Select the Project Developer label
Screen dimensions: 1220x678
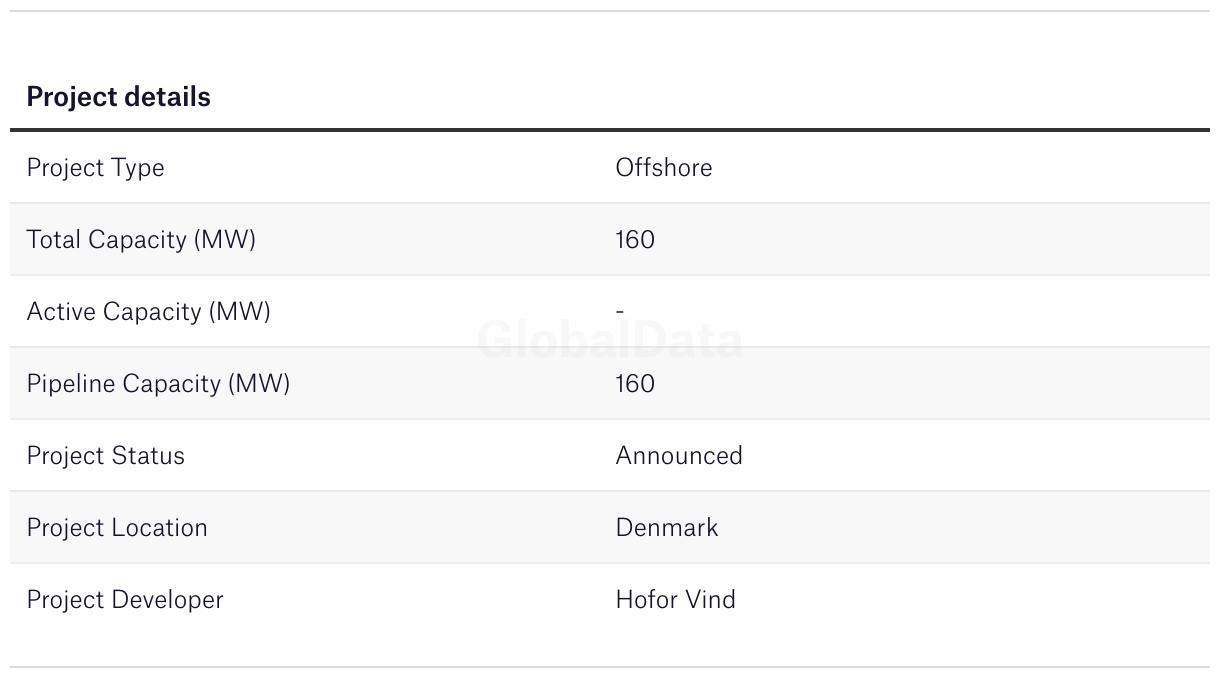(x=125, y=600)
